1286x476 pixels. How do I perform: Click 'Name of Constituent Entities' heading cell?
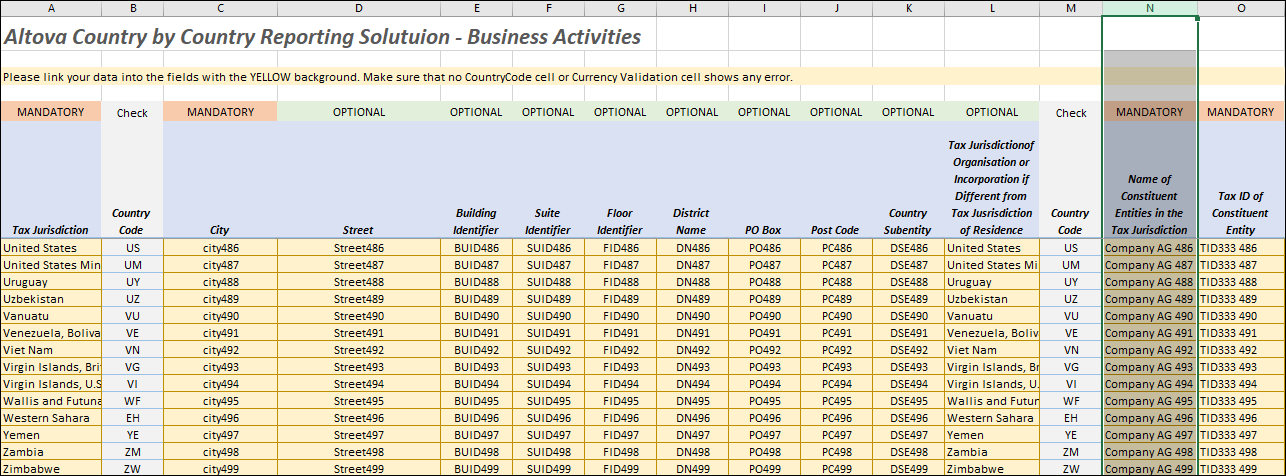click(x=1150, y=180)
